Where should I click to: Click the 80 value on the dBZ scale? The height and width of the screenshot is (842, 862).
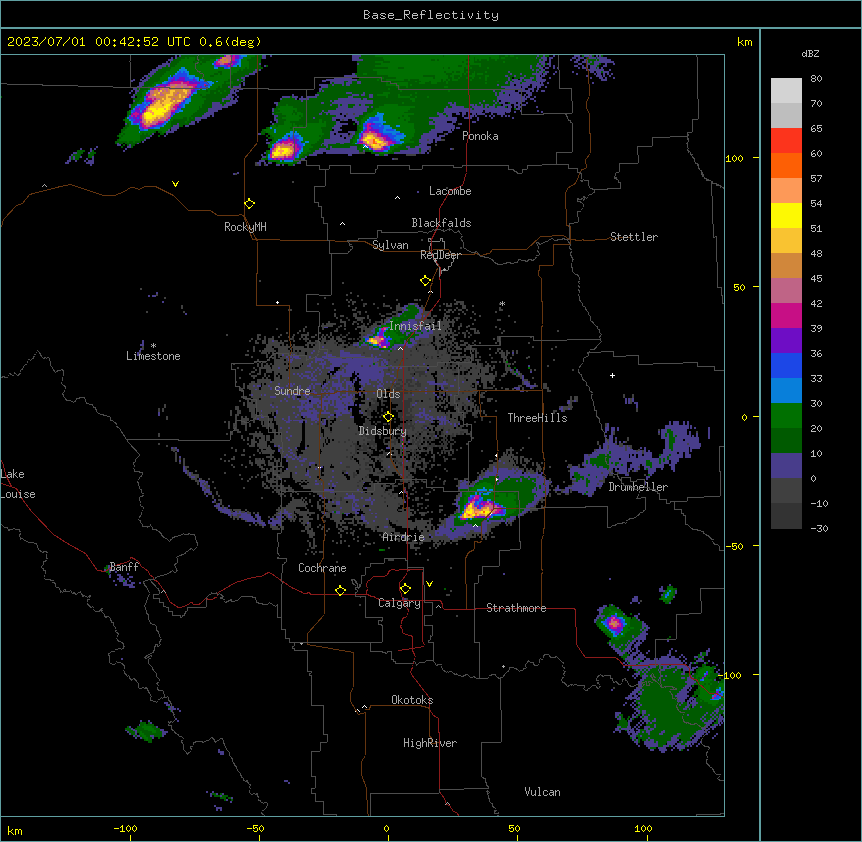[816, 79]
